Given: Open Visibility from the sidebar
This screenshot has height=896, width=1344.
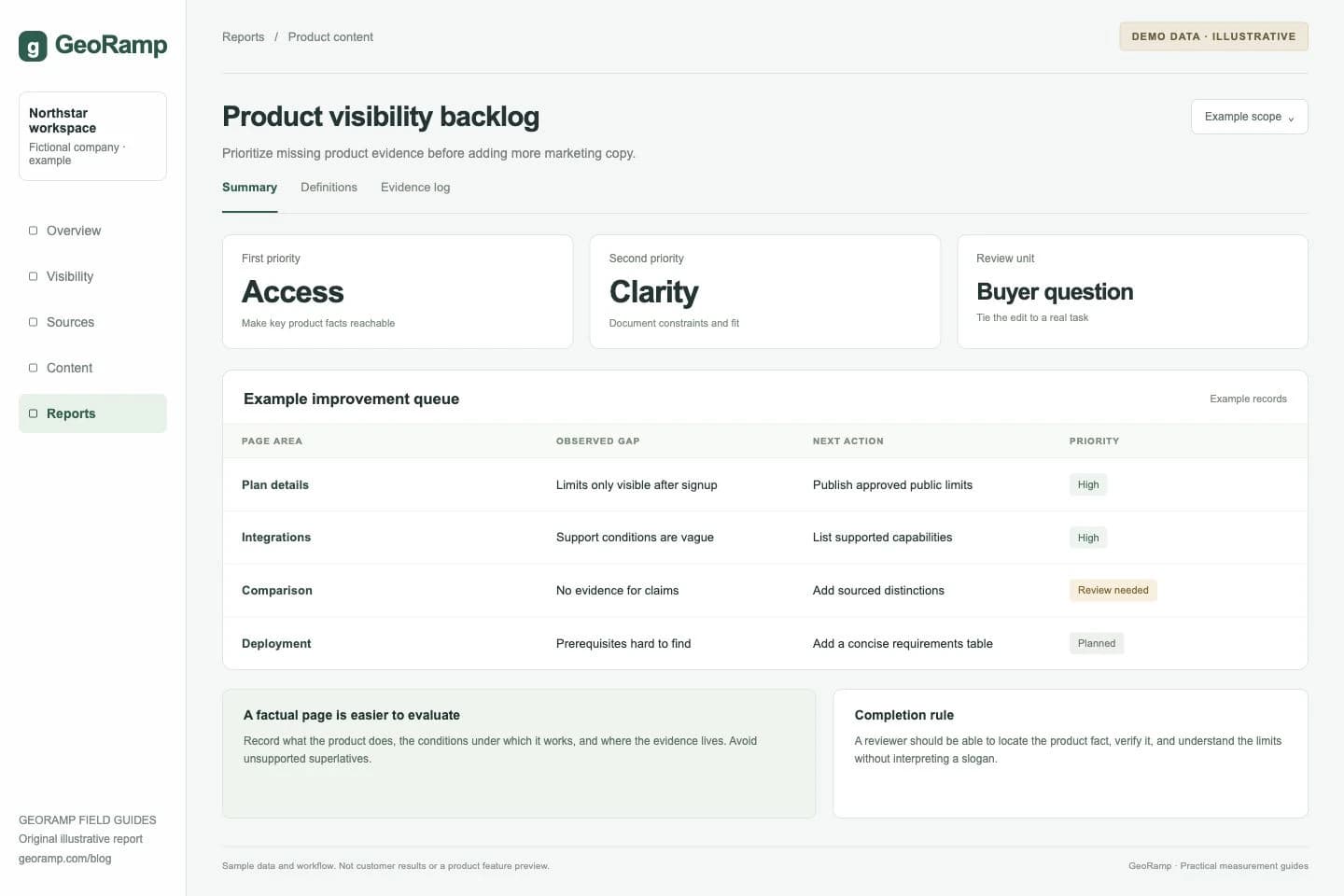Looking at the screenshot, I should click(x=92, y=276).
